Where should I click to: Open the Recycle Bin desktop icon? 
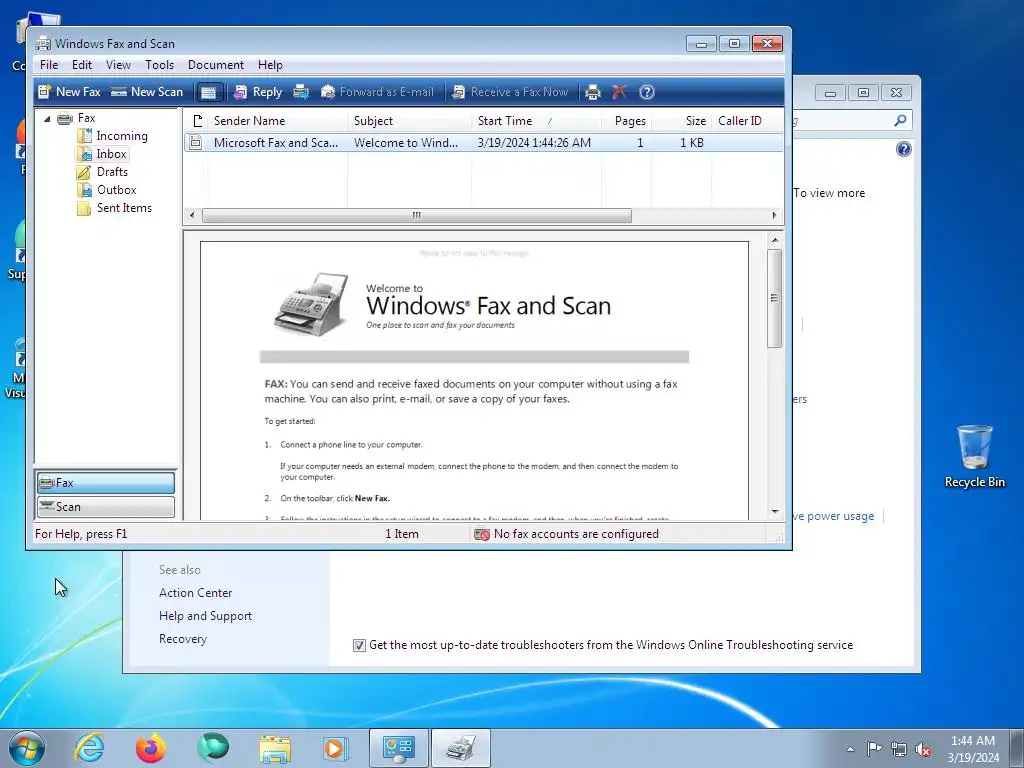tap(974, 456)
